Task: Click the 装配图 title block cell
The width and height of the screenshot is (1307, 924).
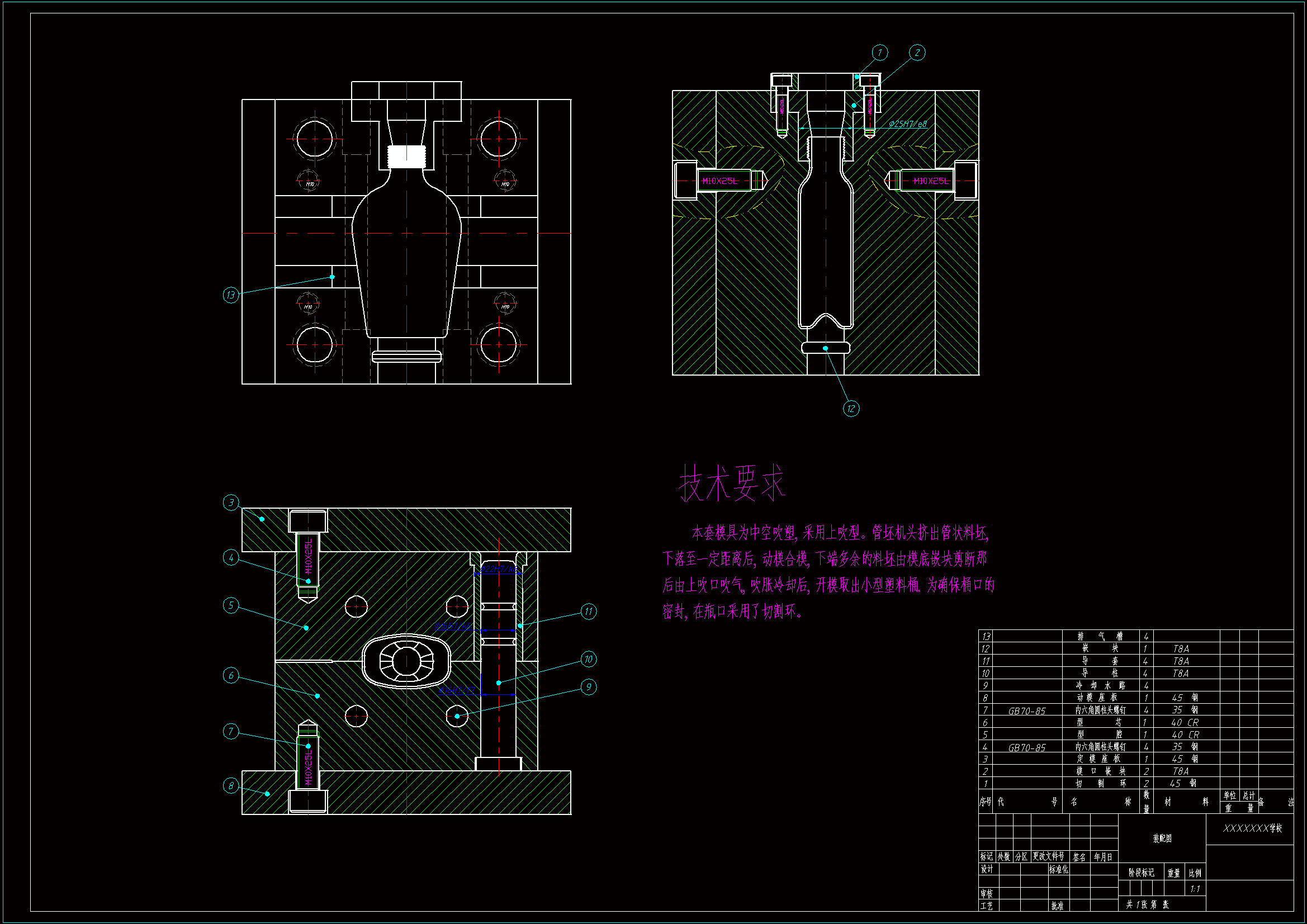Action: point(1162,838)
